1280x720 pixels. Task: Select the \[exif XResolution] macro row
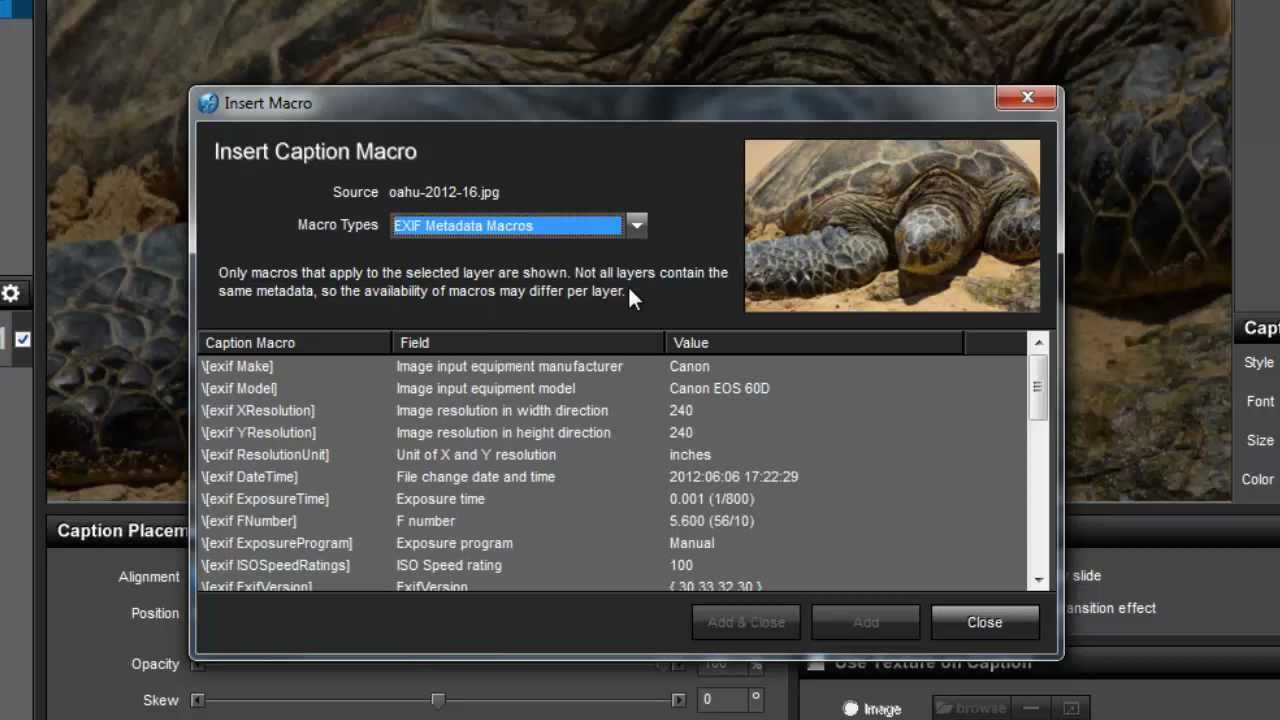[x=612, y=410]
